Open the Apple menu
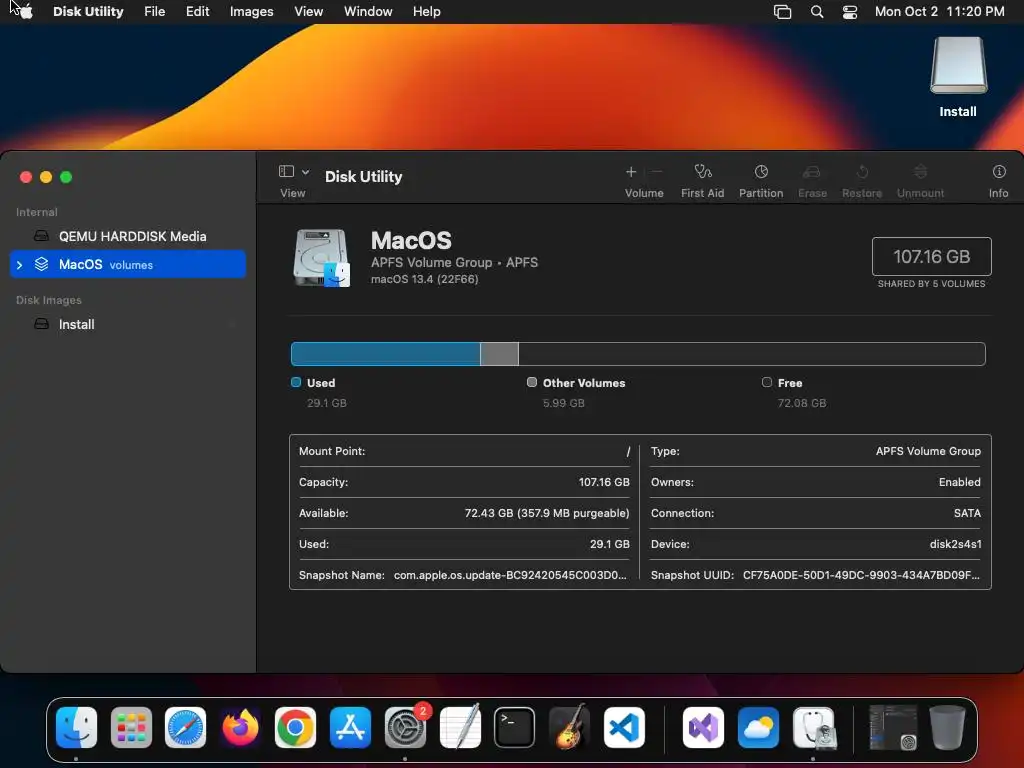Image resolution: width=1024 pixels, height=768 pixels. pos(25,12)
